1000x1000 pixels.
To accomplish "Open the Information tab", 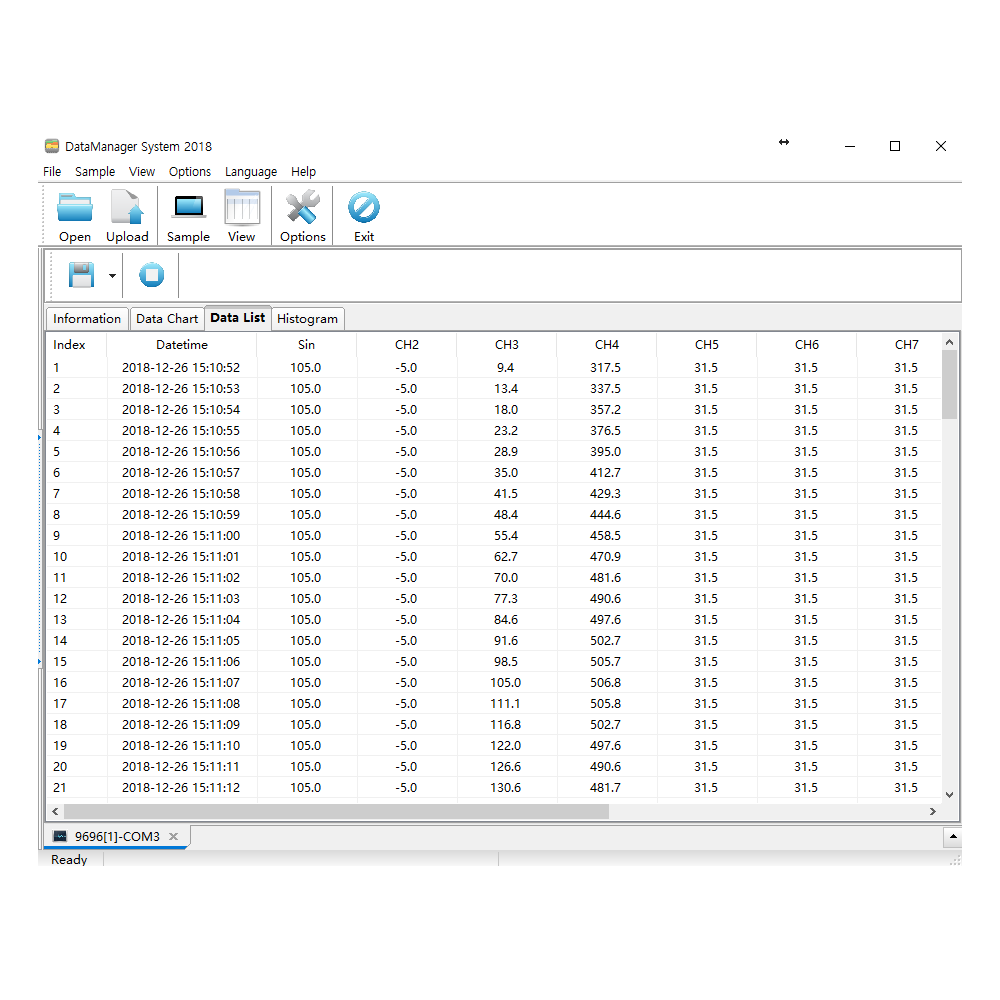I will [x=87, y=319].
